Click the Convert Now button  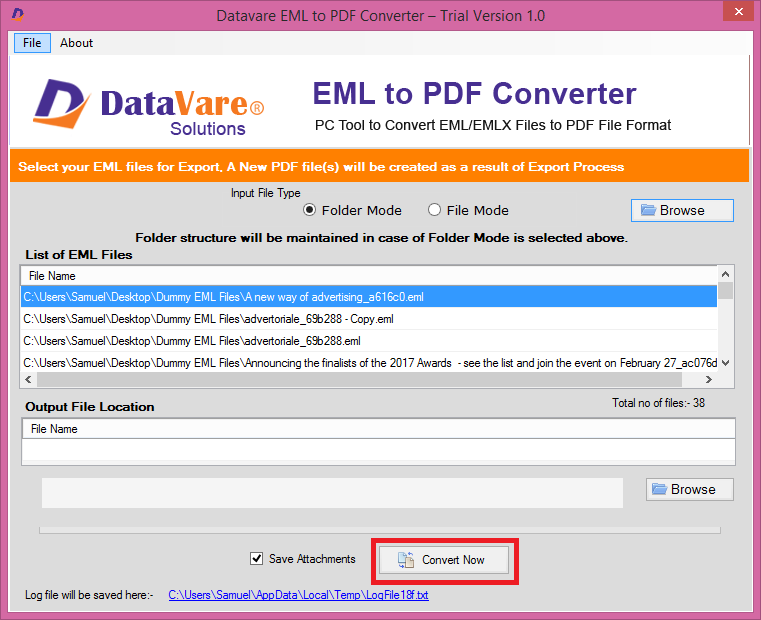coord(444,560)
